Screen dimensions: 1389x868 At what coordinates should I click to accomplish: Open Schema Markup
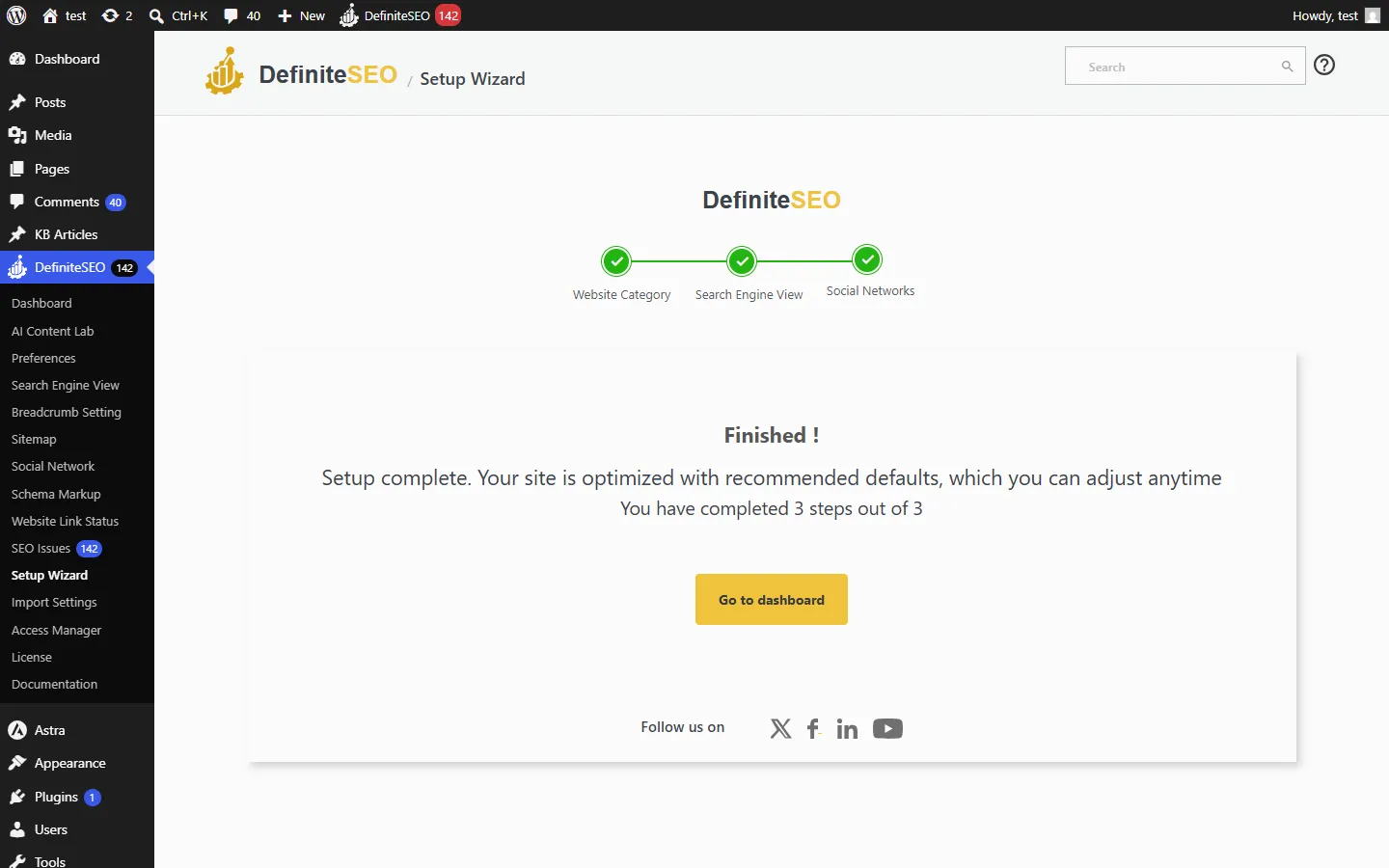pos(56,494)
